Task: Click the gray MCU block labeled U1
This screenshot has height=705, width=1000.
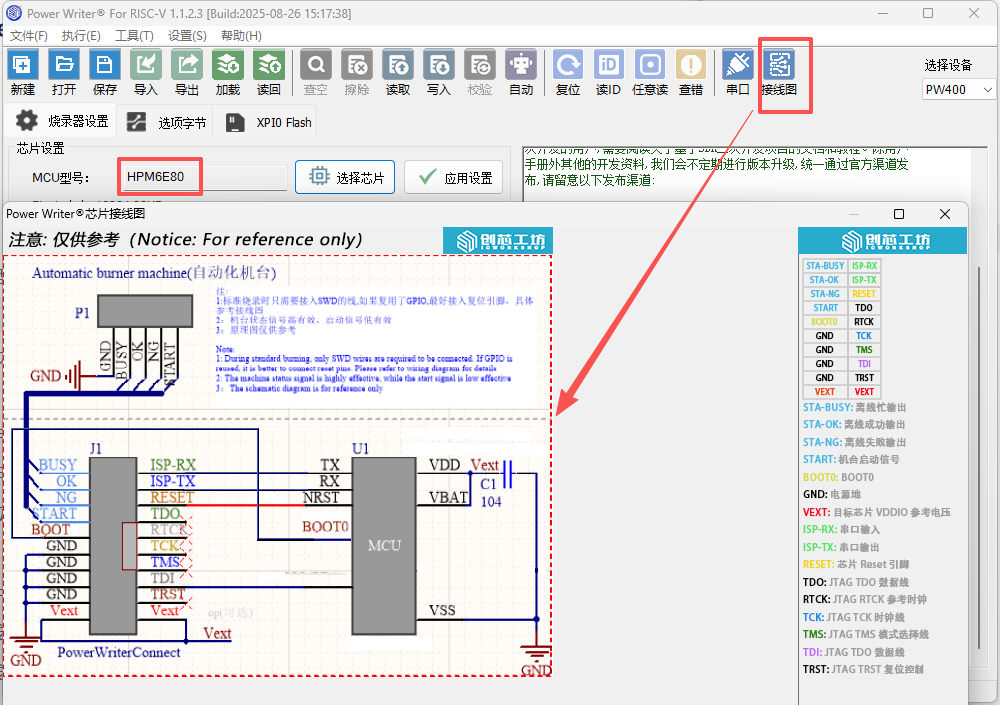Action: [384, 545]
